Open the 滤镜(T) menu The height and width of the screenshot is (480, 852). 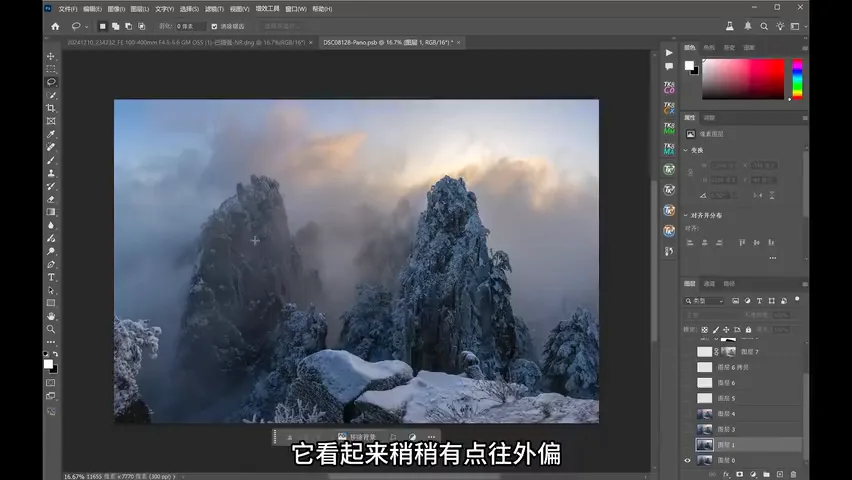point(214,9)
